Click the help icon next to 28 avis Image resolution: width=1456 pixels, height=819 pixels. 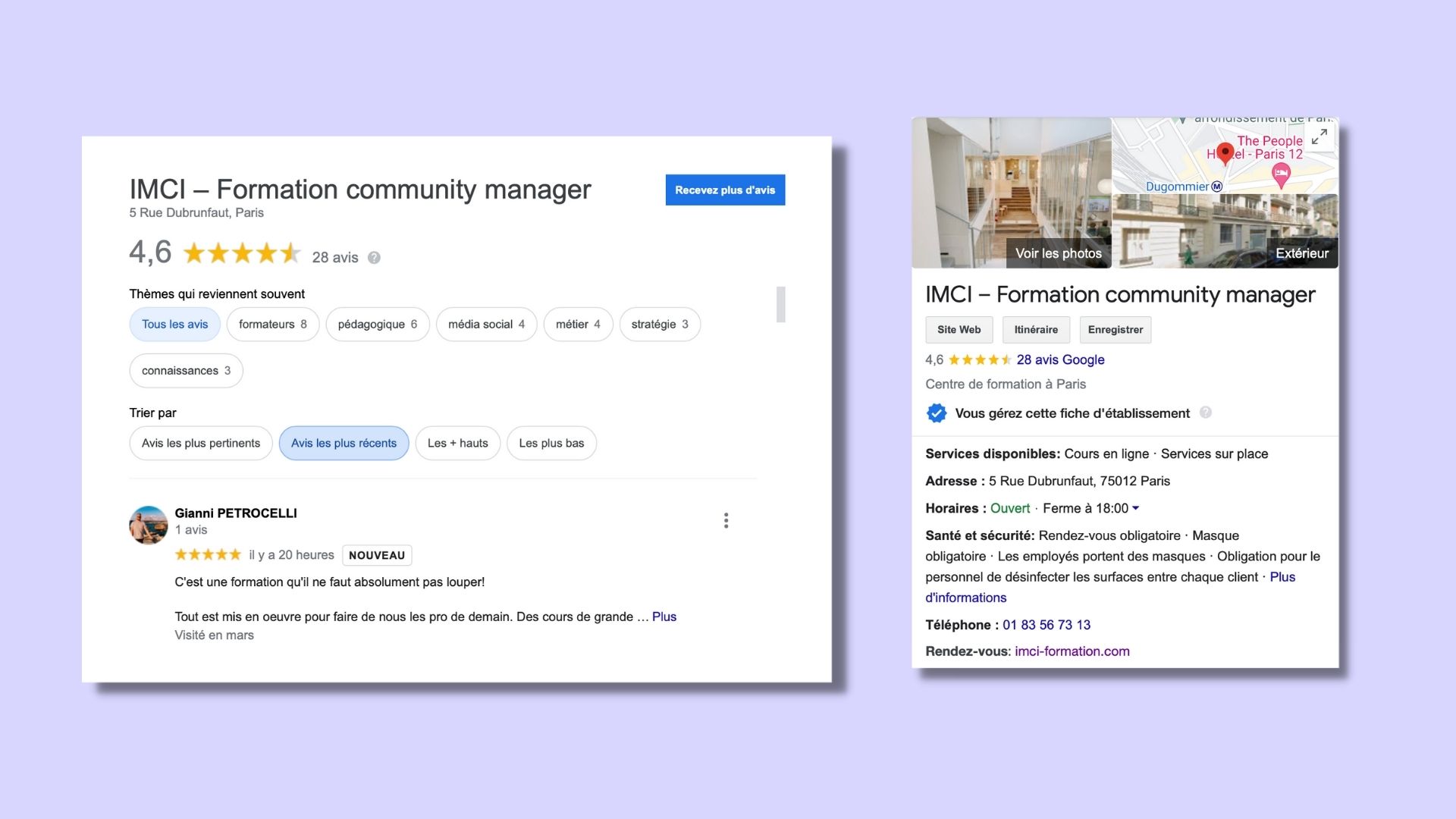[374, 258]
